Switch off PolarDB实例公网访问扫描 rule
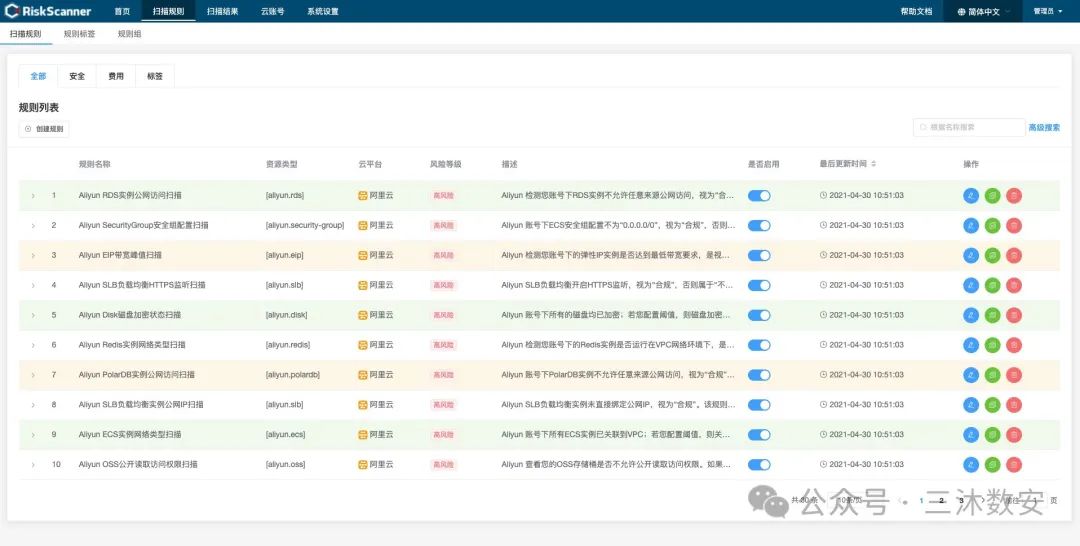 coord(759,375)
